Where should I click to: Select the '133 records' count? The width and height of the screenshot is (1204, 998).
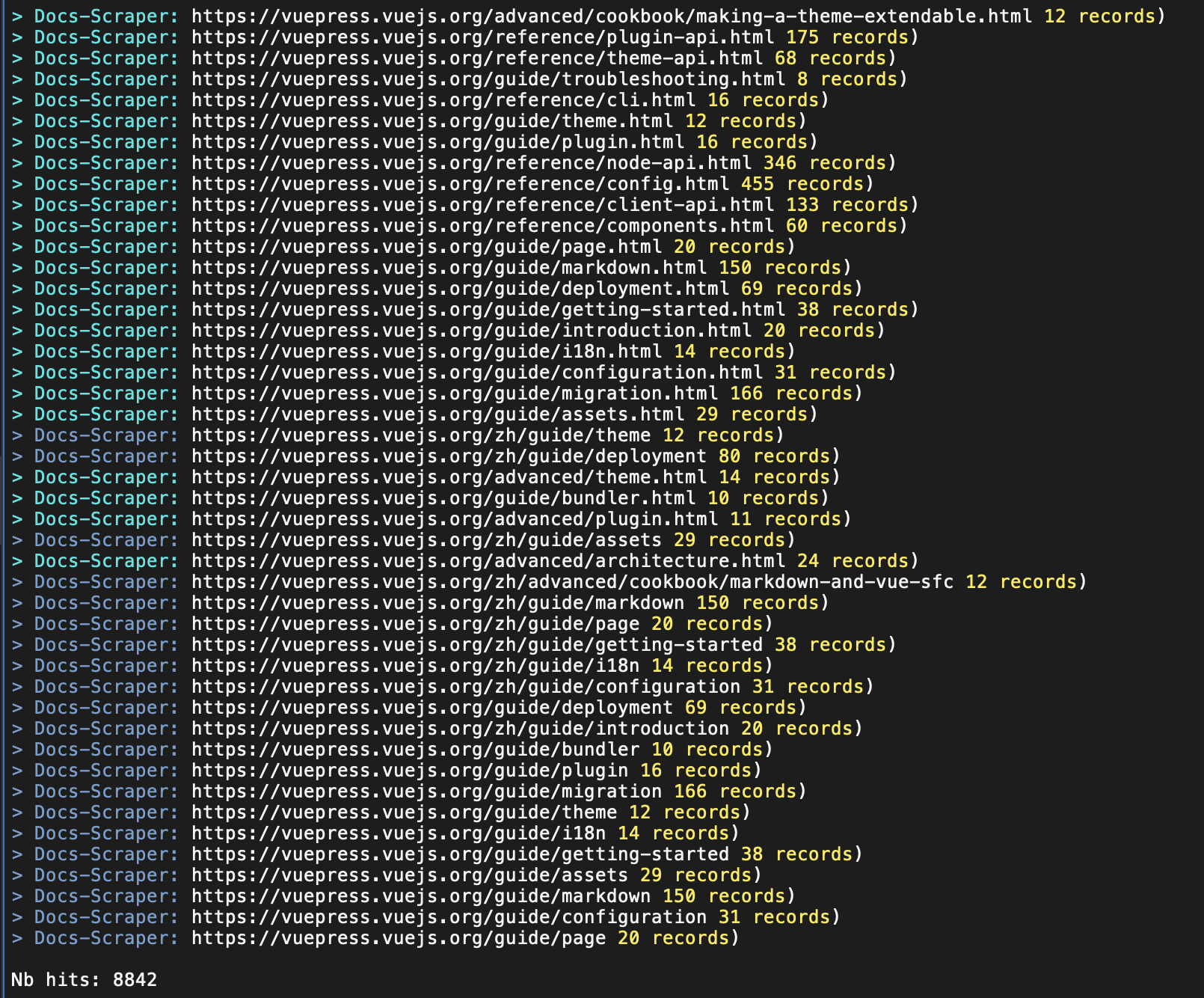[847, 205]
